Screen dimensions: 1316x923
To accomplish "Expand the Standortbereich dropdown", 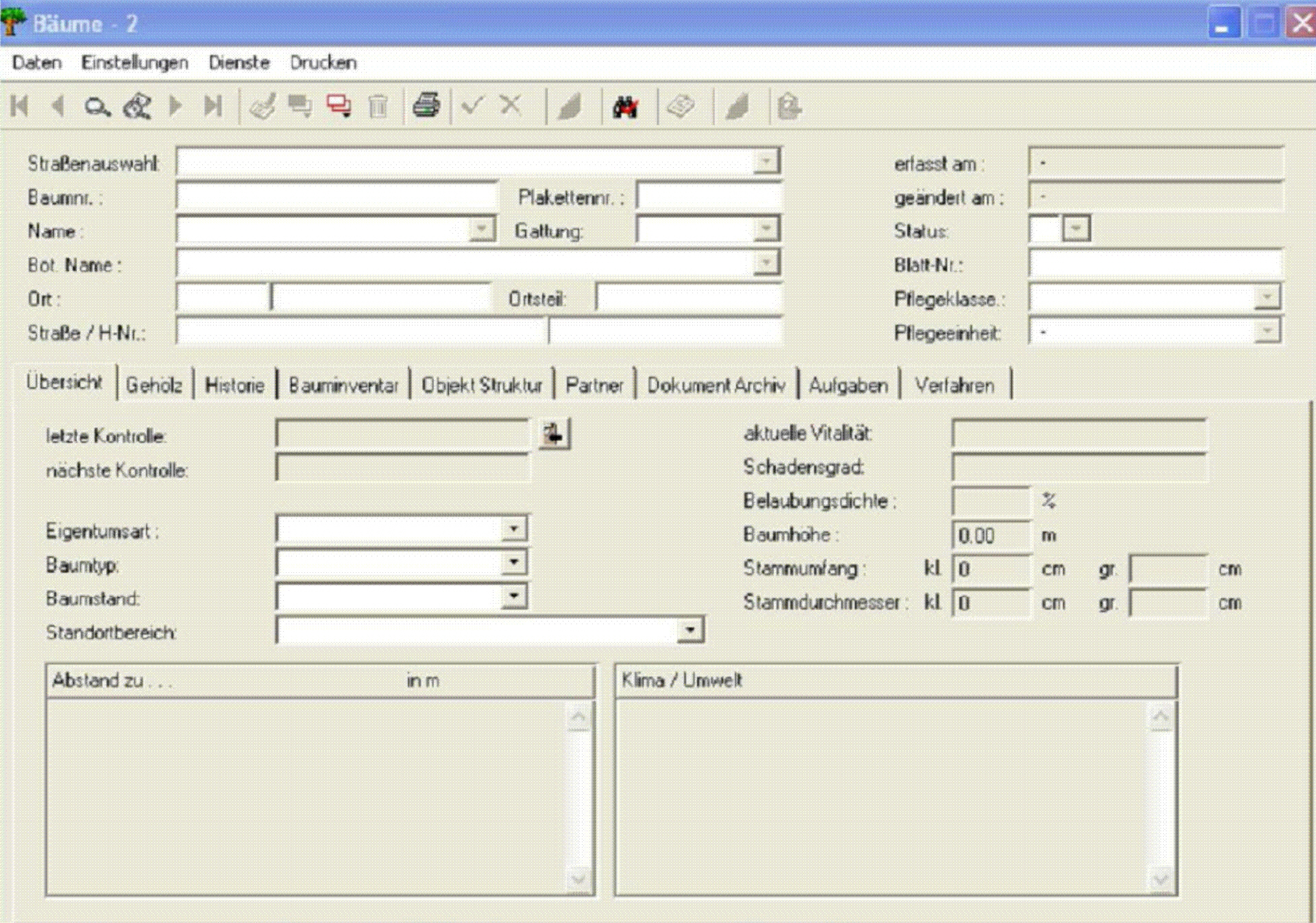I will pos(690,630).
